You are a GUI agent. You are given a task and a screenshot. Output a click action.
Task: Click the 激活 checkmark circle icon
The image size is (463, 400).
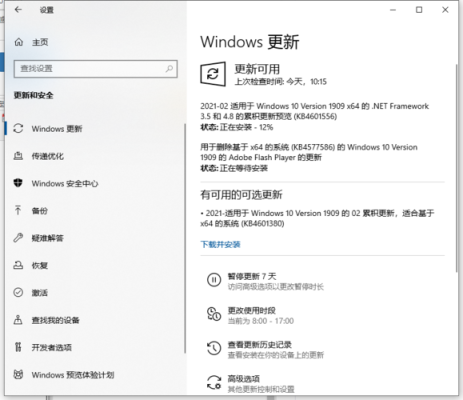click(x=18, y=292)
